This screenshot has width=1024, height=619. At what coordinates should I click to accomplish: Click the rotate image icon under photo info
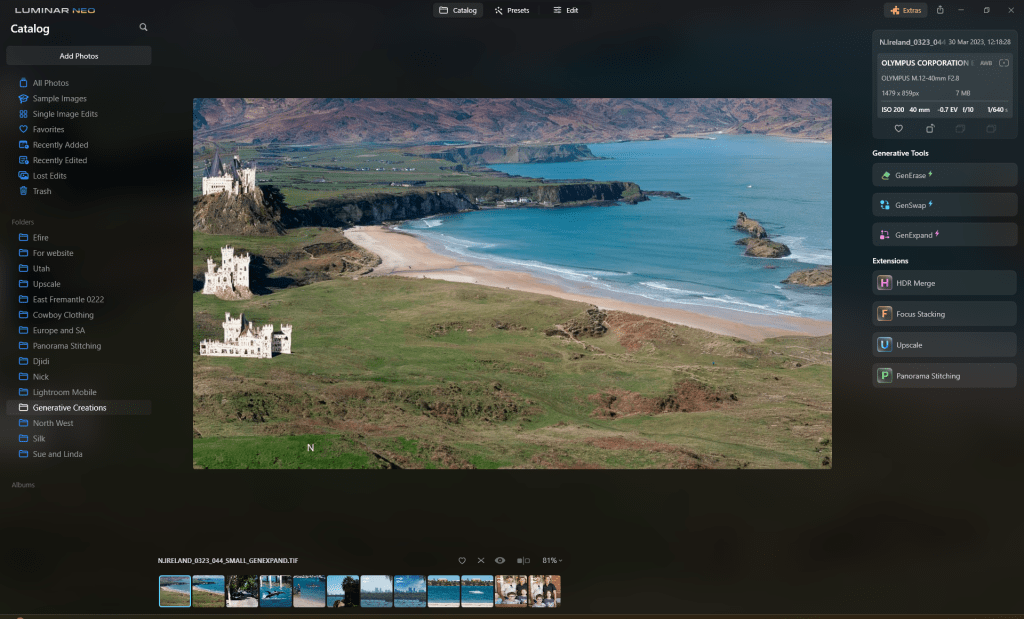click(x=927, y=128)
